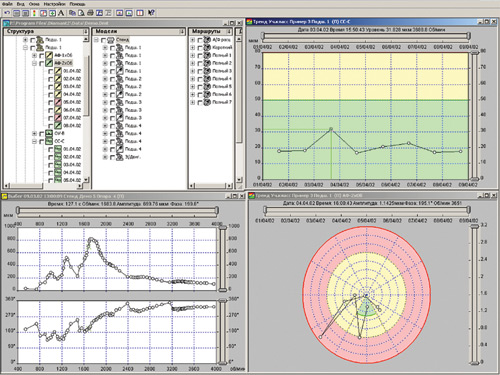Click the arrow button in Структура header
Image resolution: width=500 pixels, height=375 pixels.
point(86,31)
